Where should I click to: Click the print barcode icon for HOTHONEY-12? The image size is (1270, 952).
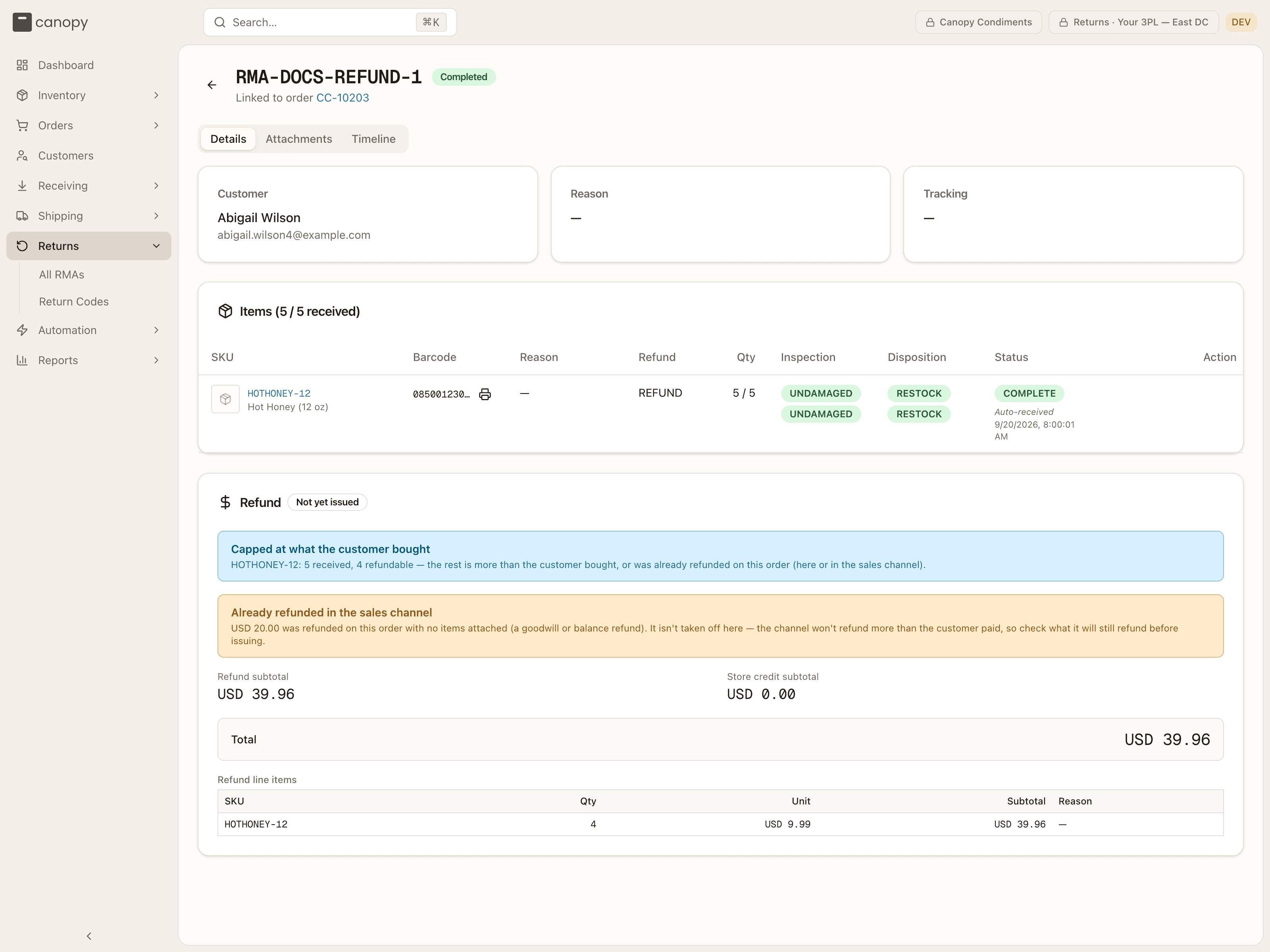tap(485, 394)
